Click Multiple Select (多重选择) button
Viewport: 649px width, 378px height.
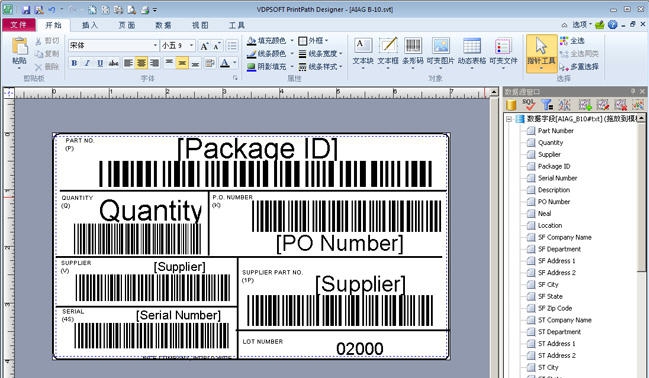579,66
